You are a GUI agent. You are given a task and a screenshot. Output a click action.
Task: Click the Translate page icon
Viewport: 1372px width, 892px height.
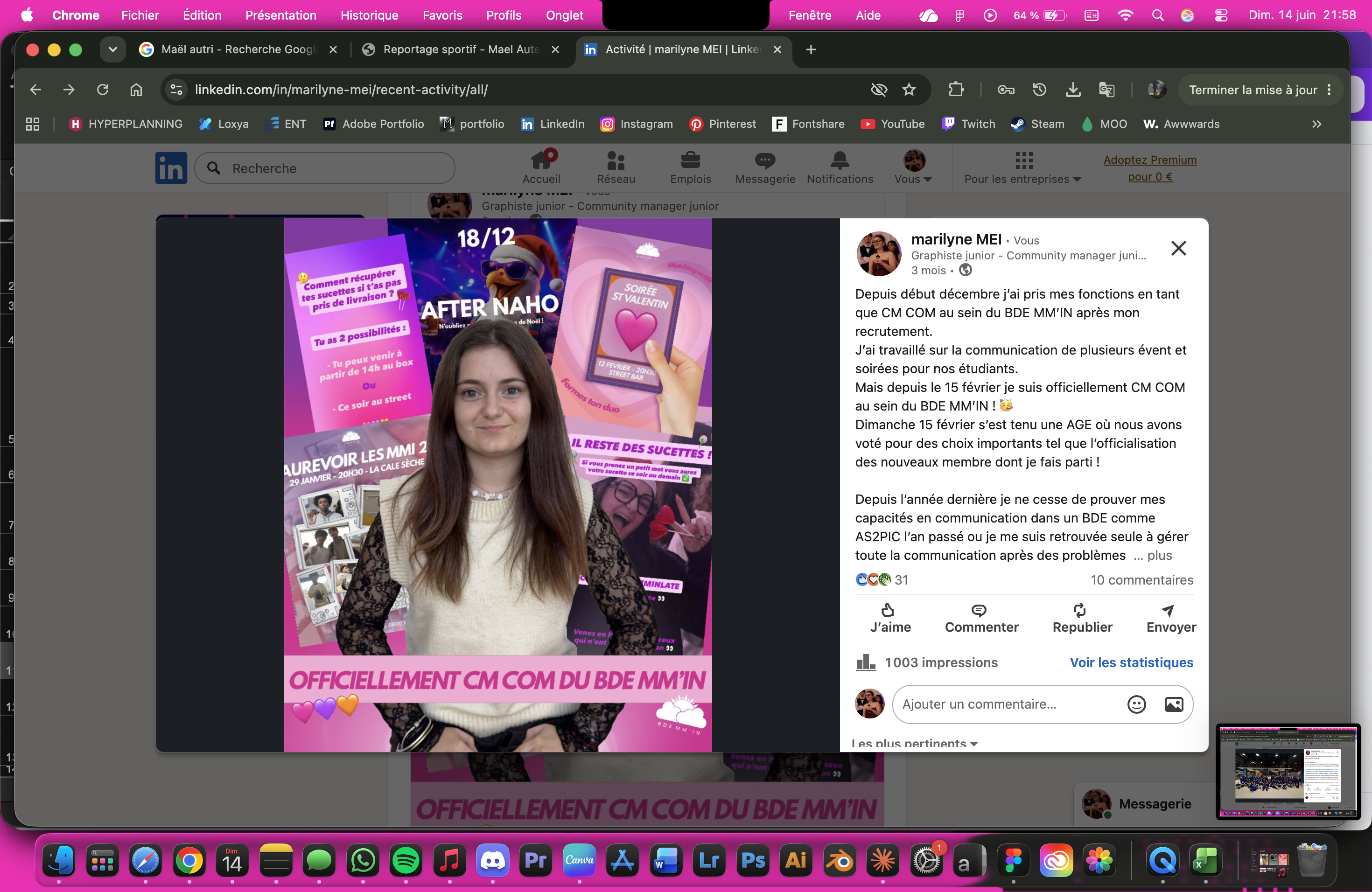click(1106, 89)
